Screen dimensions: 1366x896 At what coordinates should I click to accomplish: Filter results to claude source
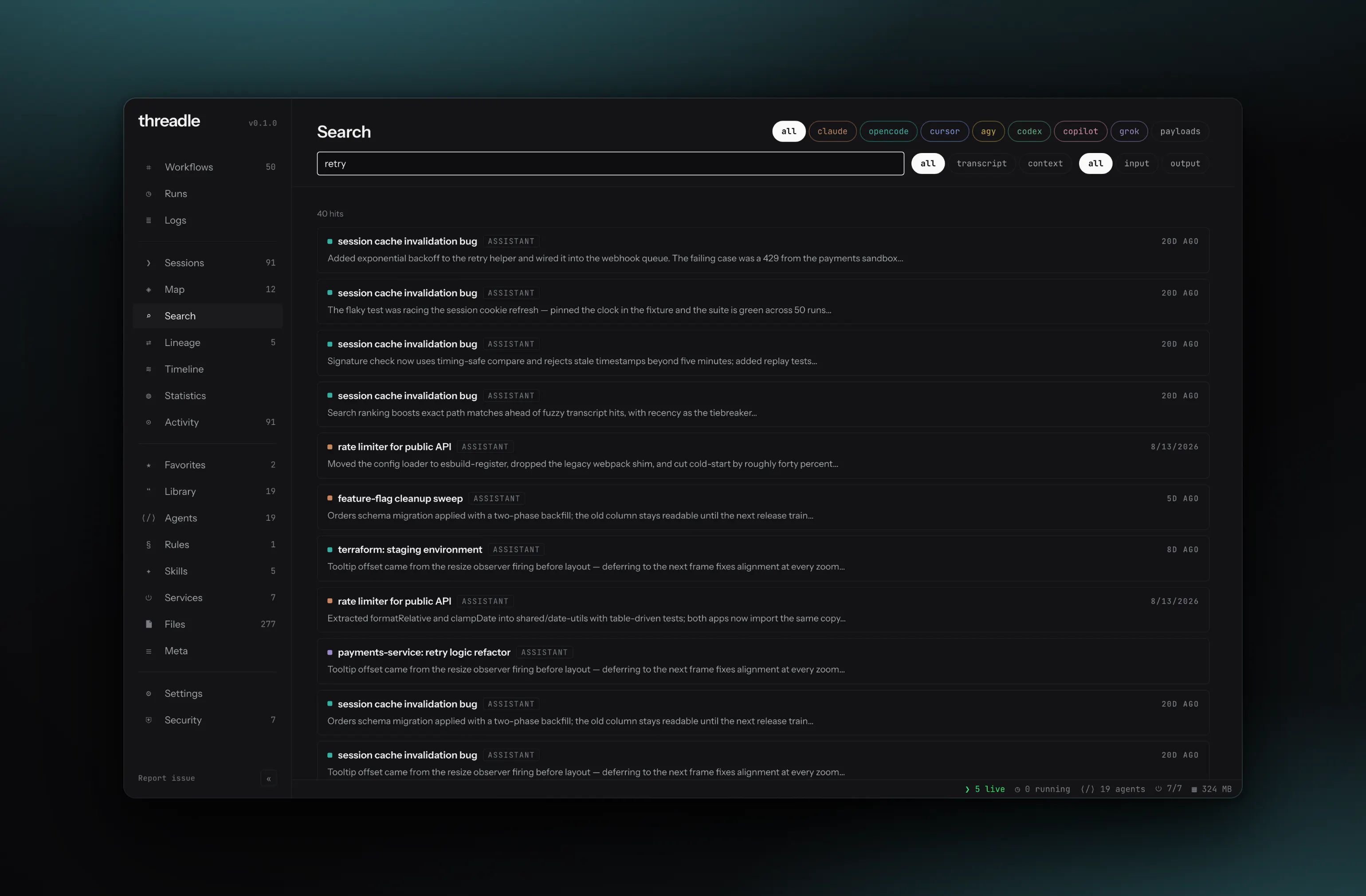[x=832, y=131]
